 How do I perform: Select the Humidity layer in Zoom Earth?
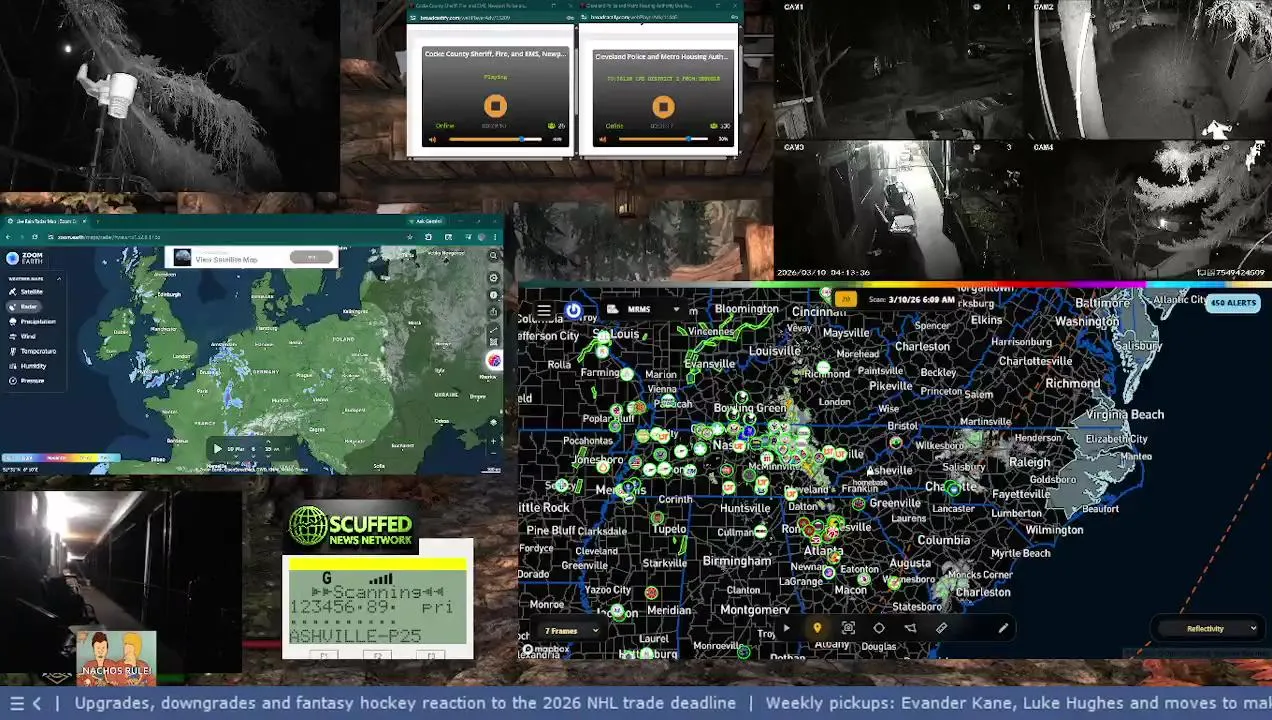click(x=28, y=366)
